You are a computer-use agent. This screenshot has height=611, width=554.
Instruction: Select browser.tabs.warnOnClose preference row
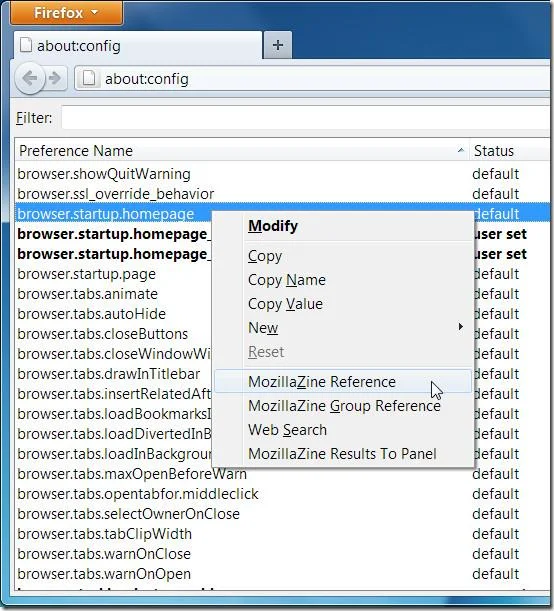click(x=282, y=554)
